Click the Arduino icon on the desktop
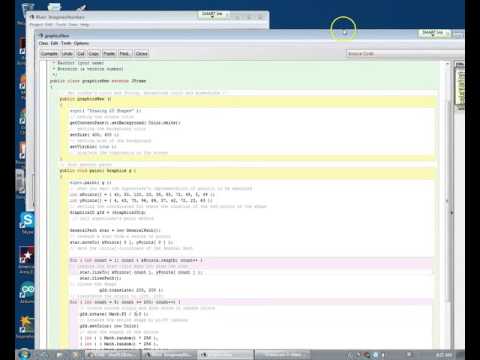Viewport: 480px width, 360px height. click(x=26, y=292)
